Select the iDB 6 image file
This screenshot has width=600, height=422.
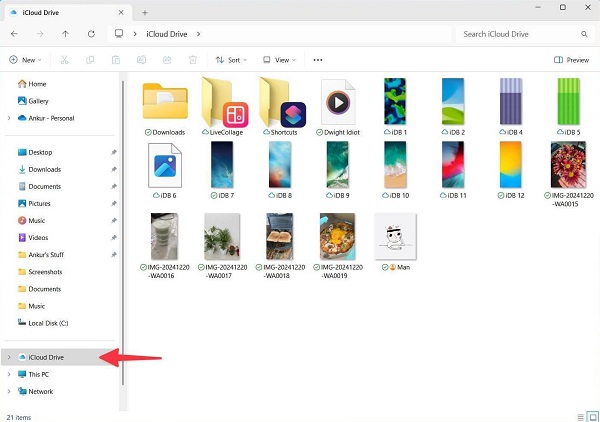coord(165,165)
